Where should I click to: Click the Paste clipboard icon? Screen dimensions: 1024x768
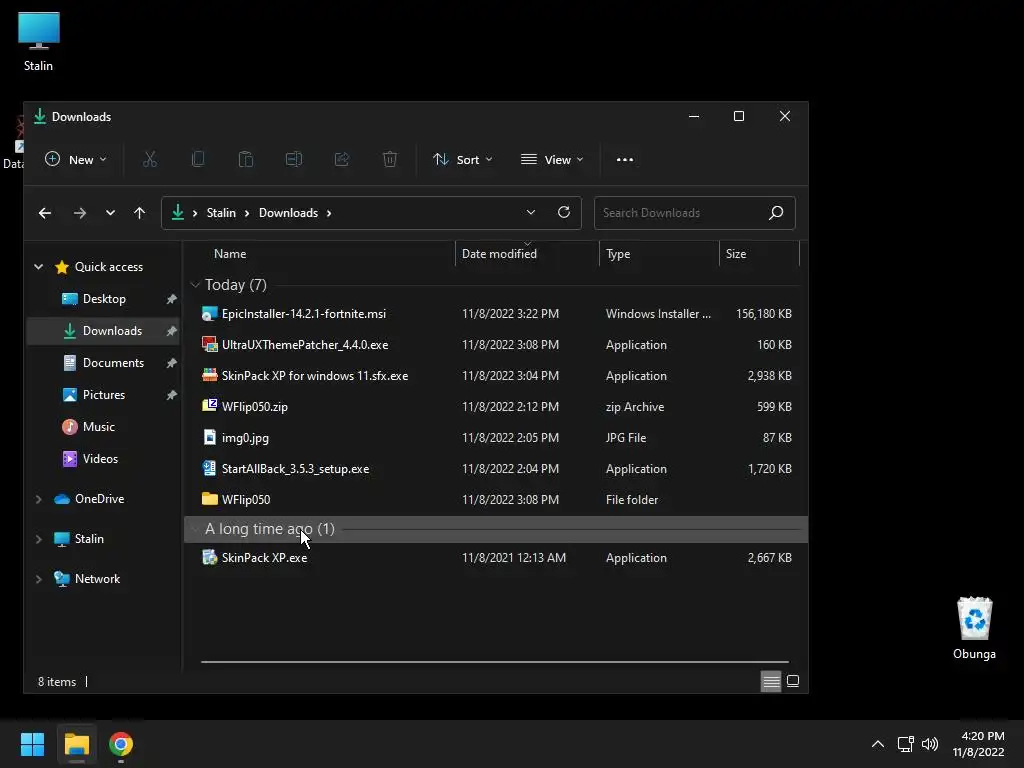click(x=246, y=159)
